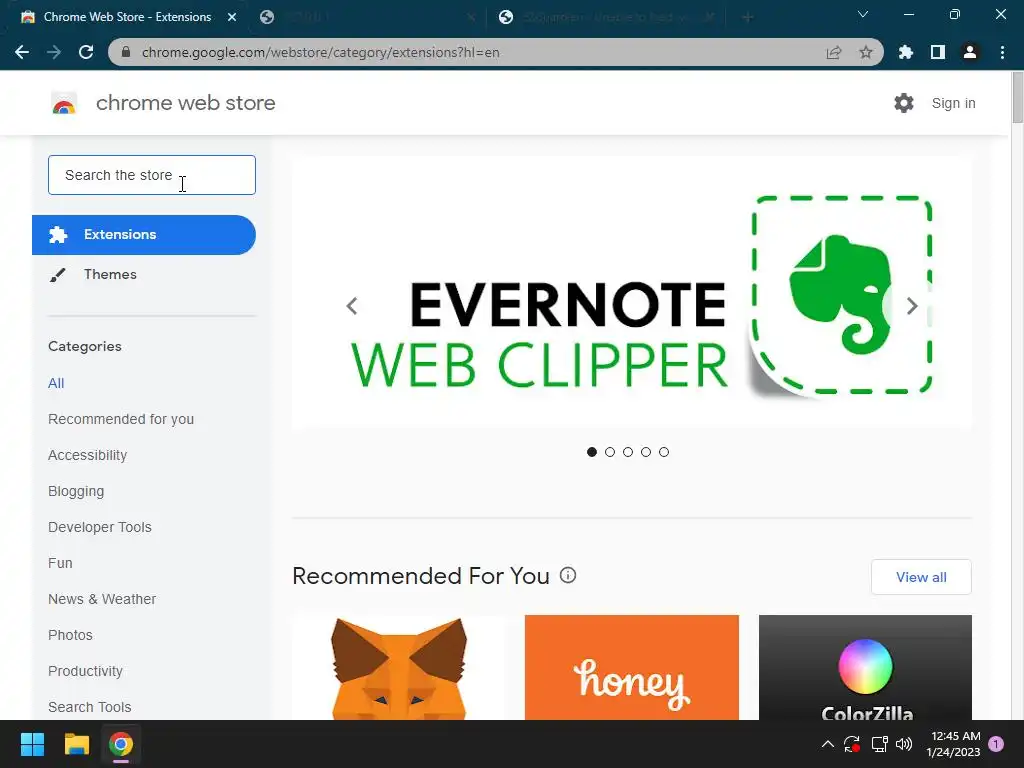Open the ColorZilla extension card
This screenshot has height=768, width=1024.
click(x=865, y=667)
